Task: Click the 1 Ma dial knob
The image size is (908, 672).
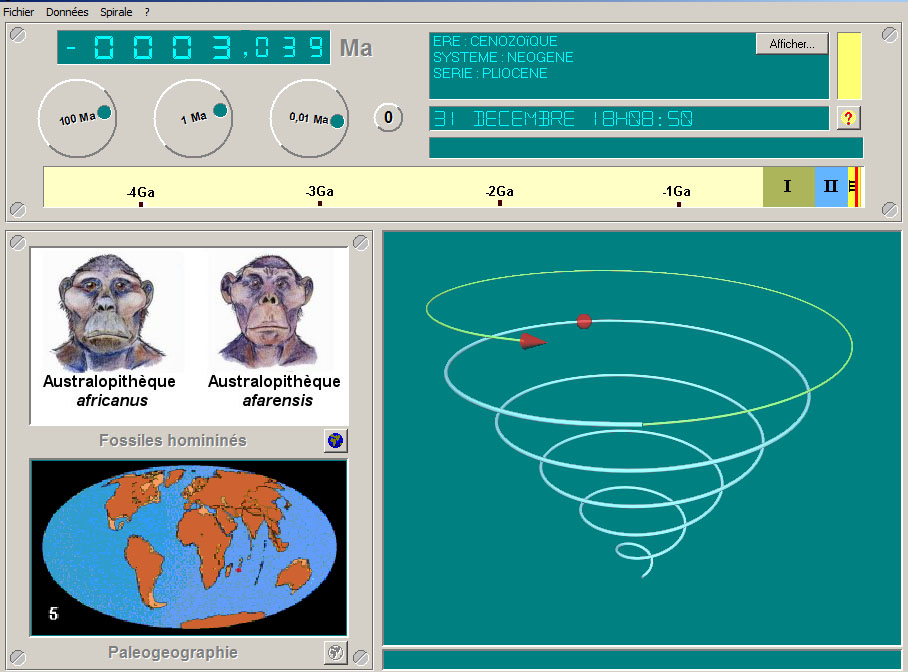Action: tap(220, 111)
